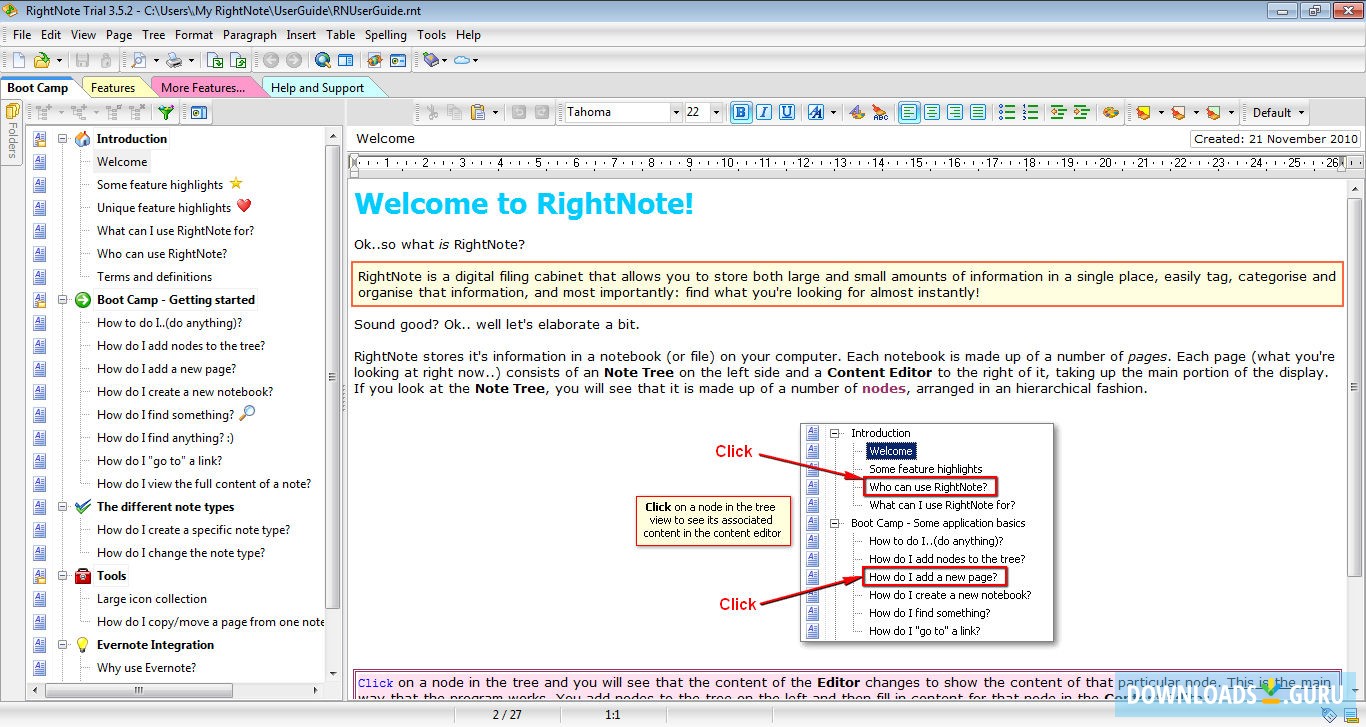Select 'How do I add a new page?' note
The image size is (1366, 727).
tap(167, 369)
